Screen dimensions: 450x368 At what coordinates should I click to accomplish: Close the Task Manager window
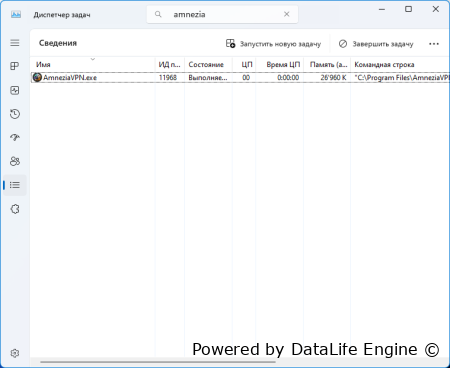[435, 9]
